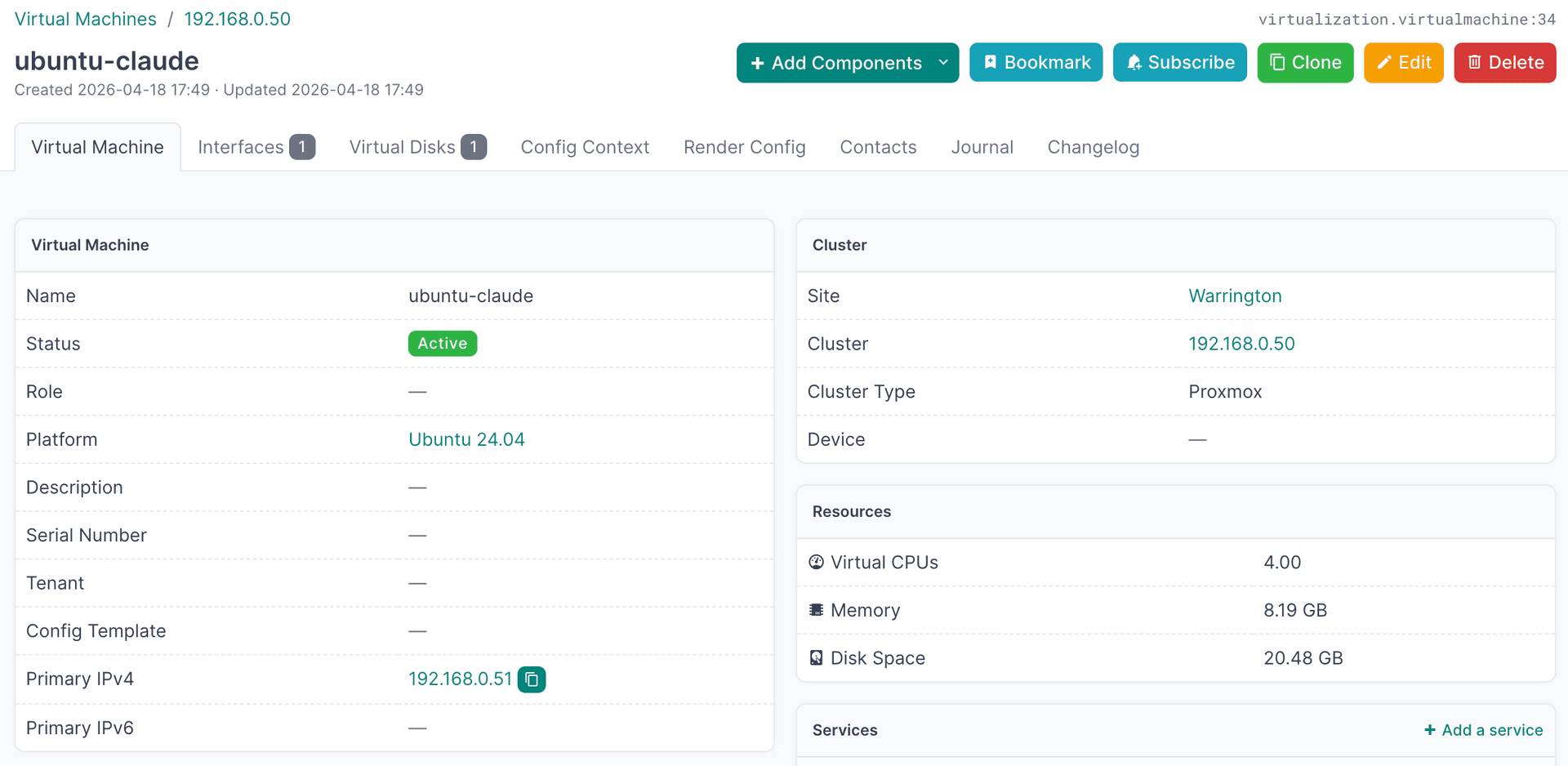Open the cluster 192.168.0.50 link
Screen dimensions: 1568x766
click(x=1241, y=344)
